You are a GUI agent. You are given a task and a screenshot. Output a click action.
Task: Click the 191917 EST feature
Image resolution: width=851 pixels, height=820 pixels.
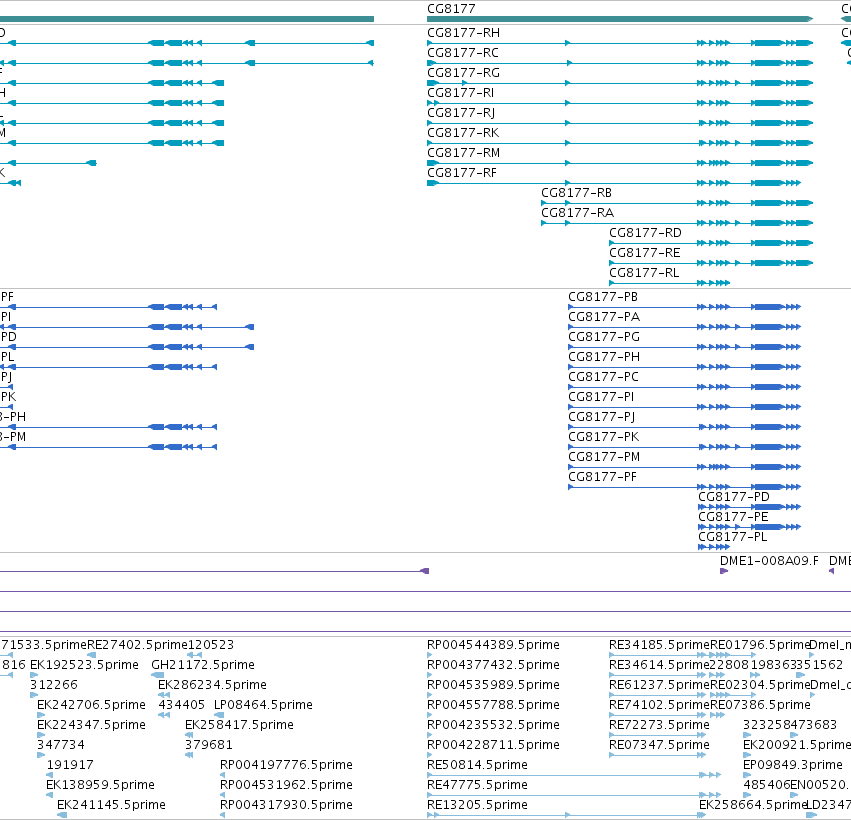point(70,765)
